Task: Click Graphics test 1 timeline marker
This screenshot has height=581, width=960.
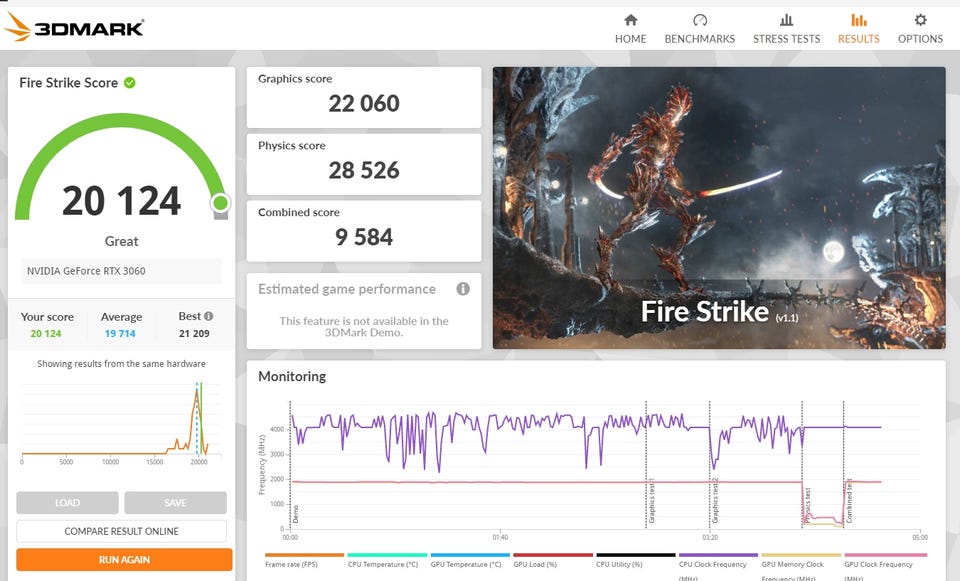Action: [x=651, y=501]
